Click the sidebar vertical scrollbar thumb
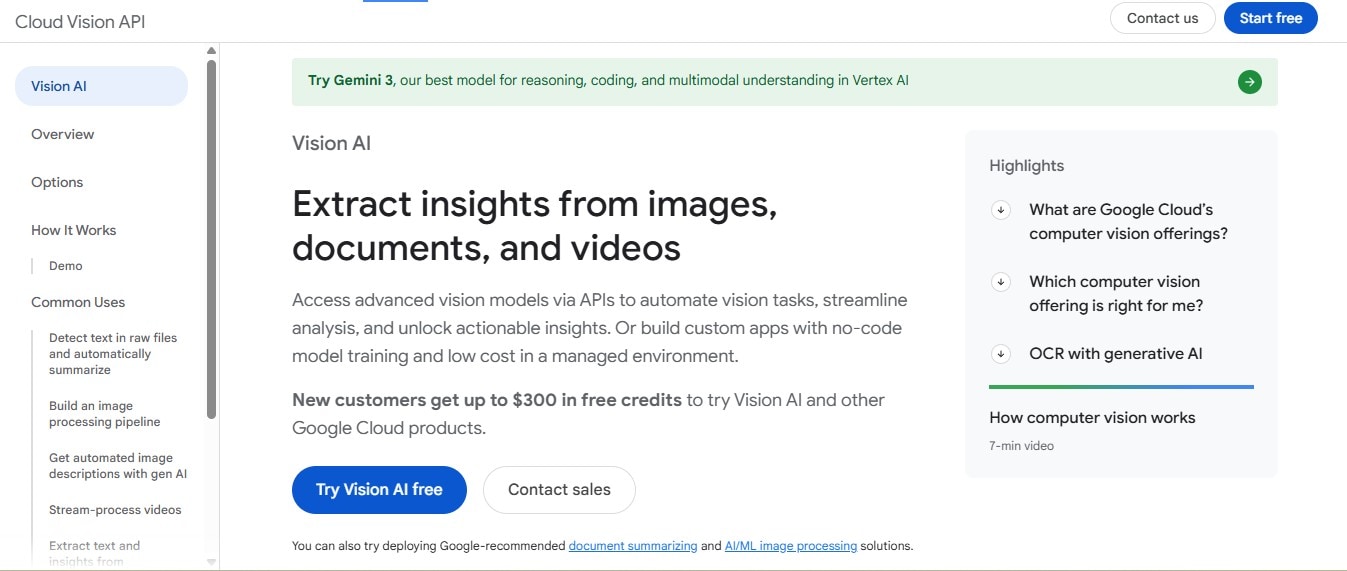 click(211, 238)
